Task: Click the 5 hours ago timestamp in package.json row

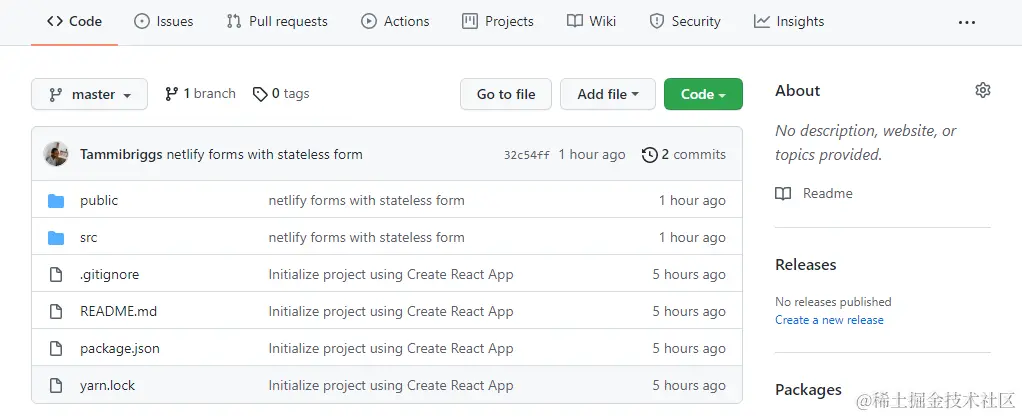Action: 689,349
